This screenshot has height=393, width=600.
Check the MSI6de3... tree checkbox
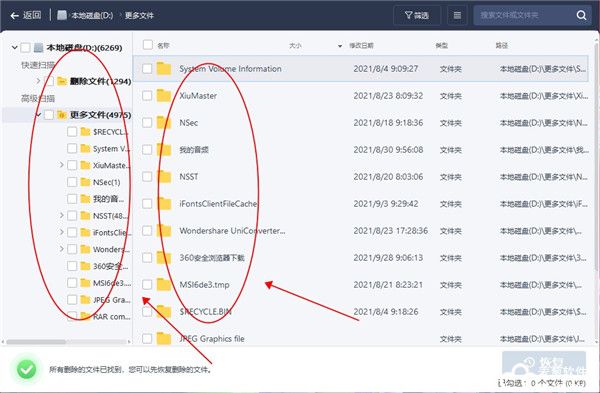(x=72, y=283)
